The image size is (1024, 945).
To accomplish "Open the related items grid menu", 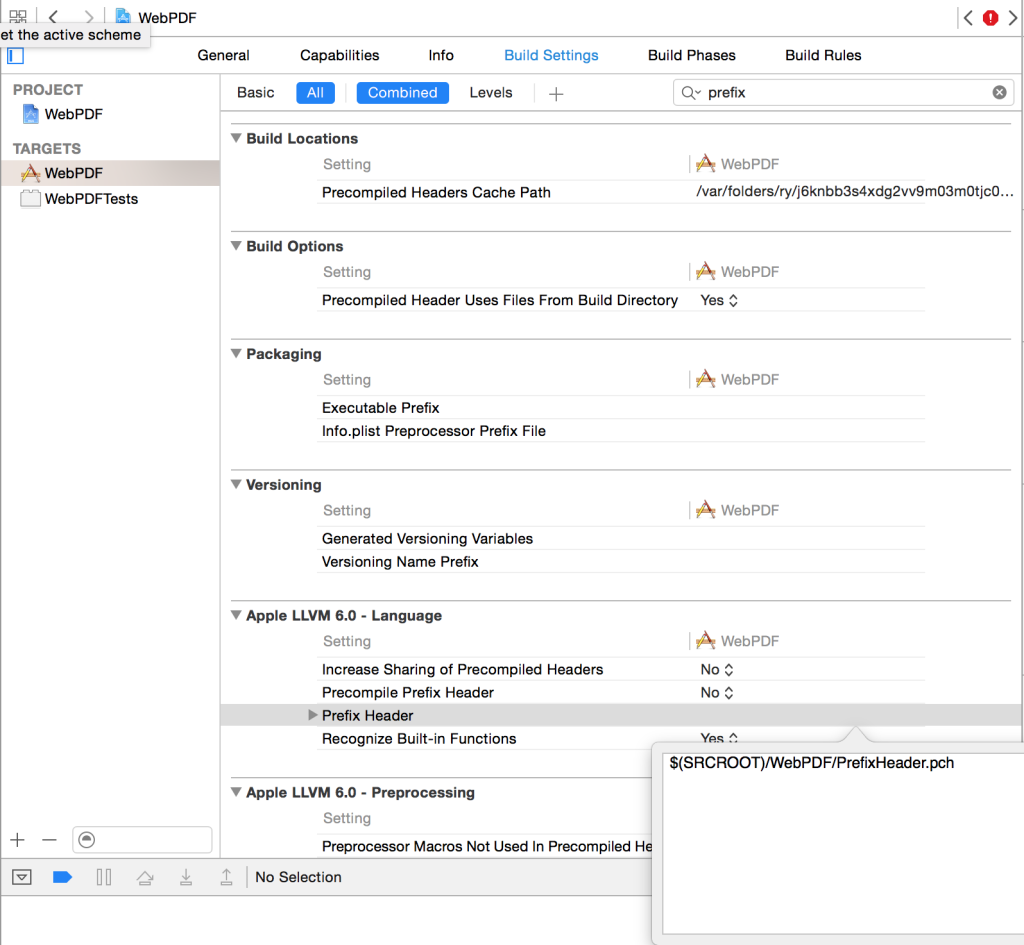I will coord(18,16).
